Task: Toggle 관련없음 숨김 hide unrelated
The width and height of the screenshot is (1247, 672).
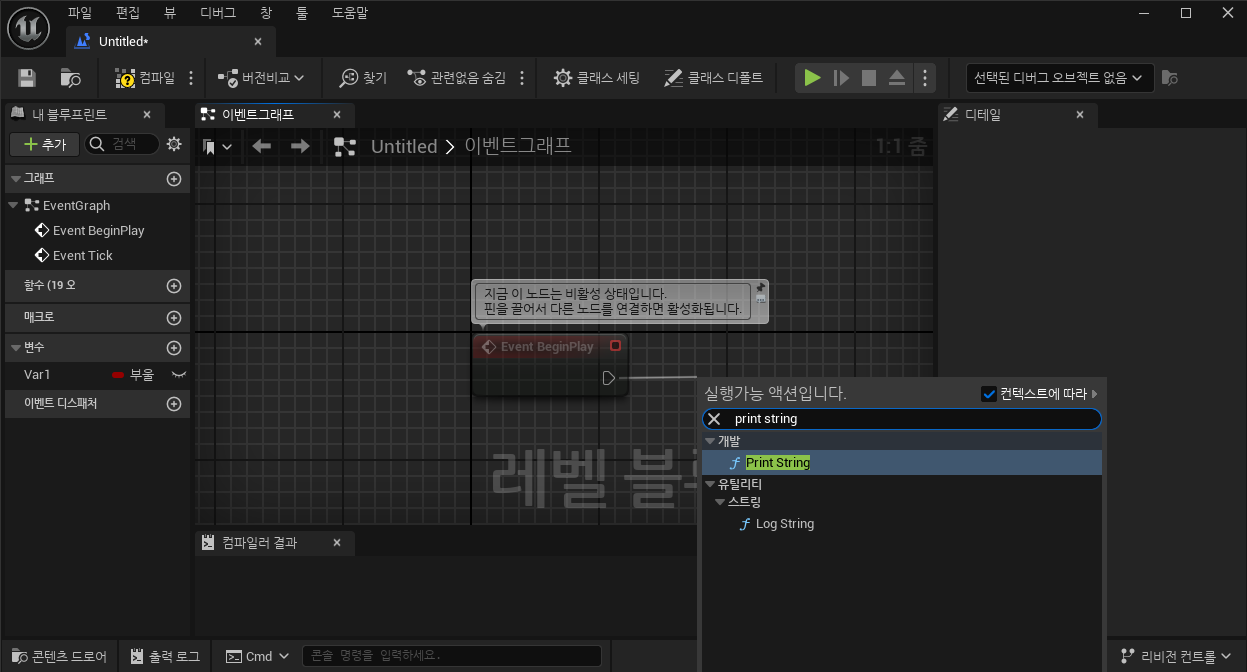Action: coord(457,78)
